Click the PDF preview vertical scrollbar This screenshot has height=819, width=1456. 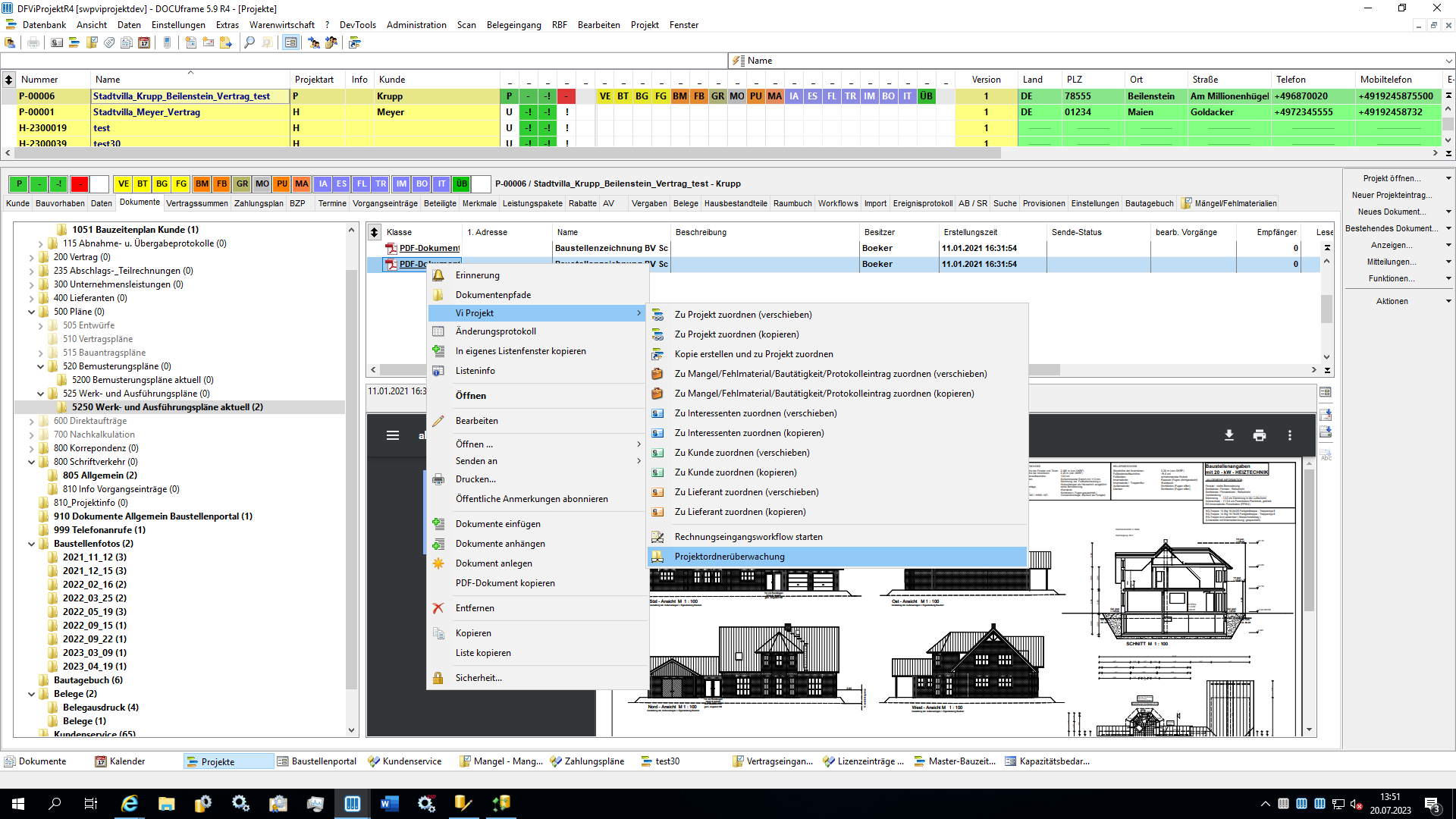1309,540
